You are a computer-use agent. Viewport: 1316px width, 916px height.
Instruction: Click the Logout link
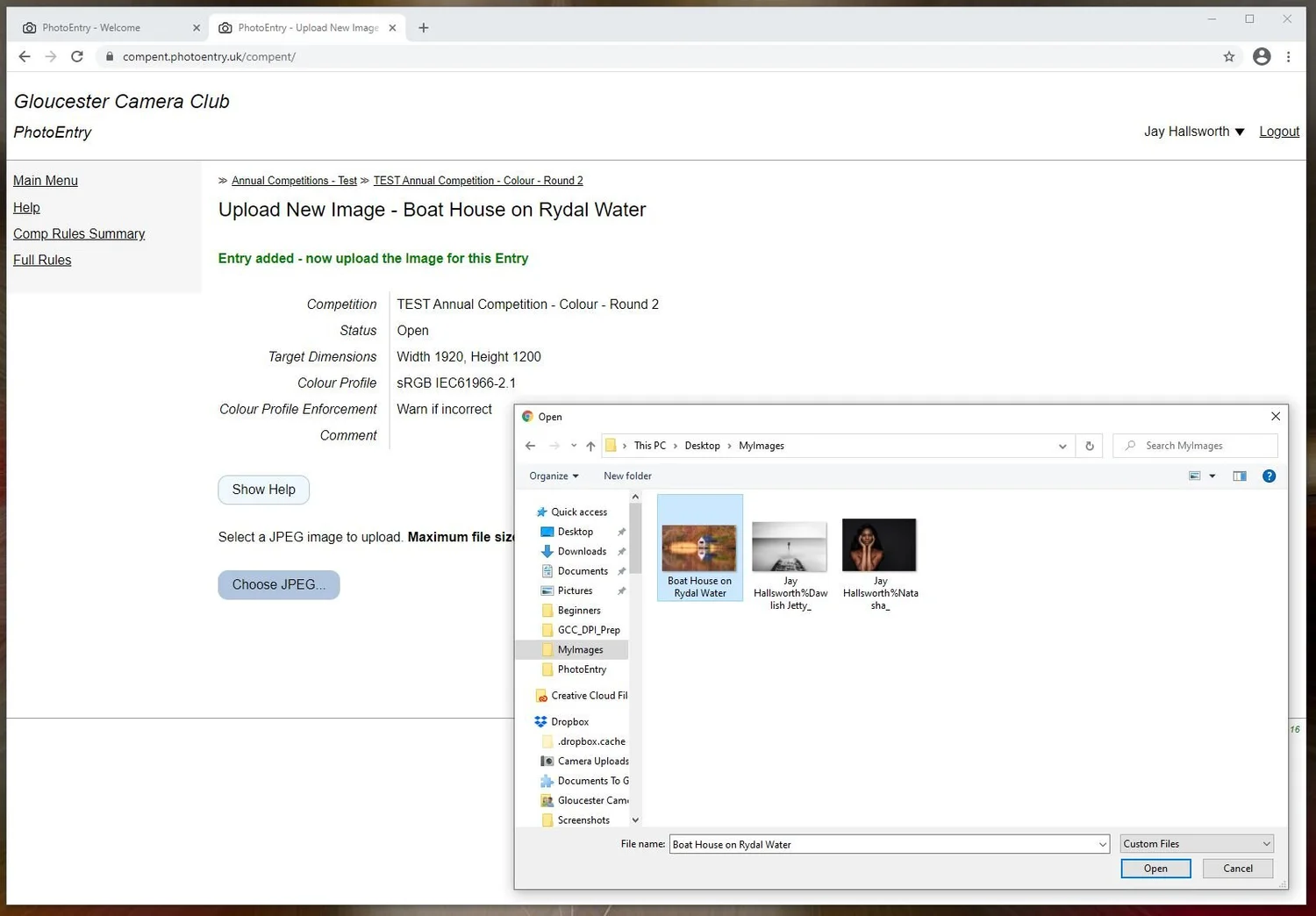[x=1279, y=132]
